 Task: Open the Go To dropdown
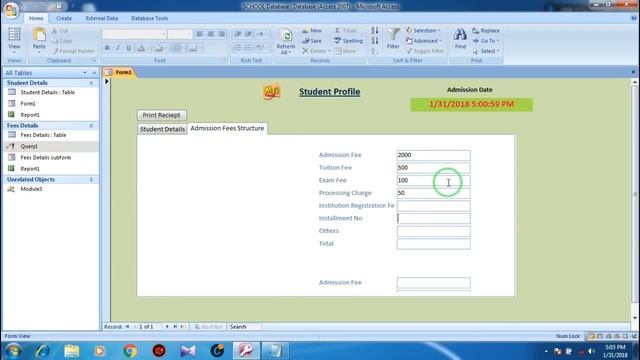[x=486, y=41]
